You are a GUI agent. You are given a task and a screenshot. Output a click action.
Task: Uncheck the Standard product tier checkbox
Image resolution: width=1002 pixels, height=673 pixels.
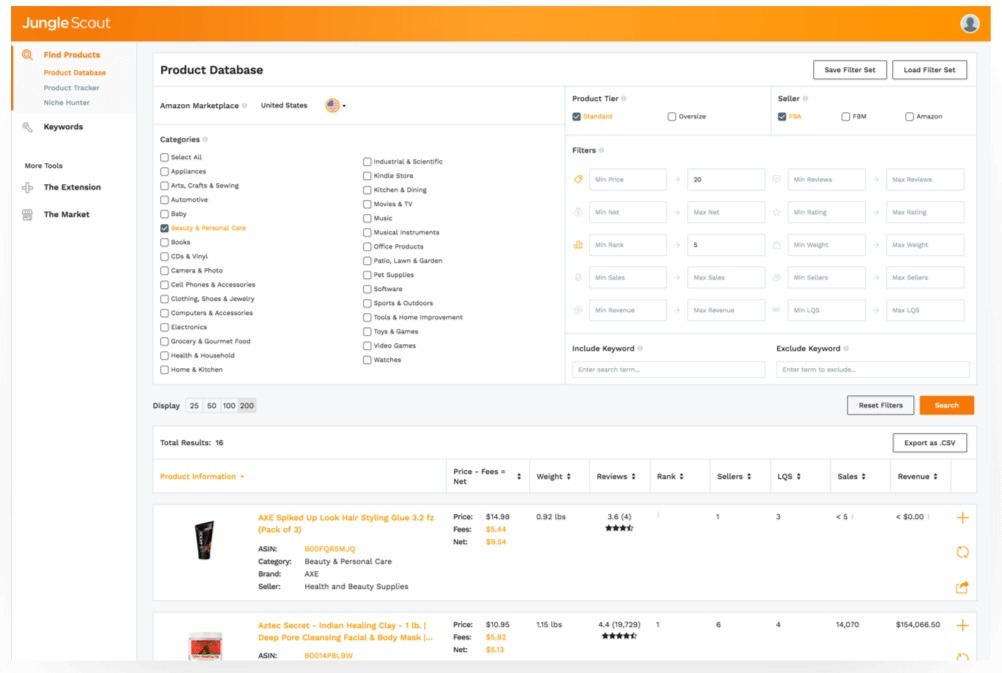click(x=576, y=116)
